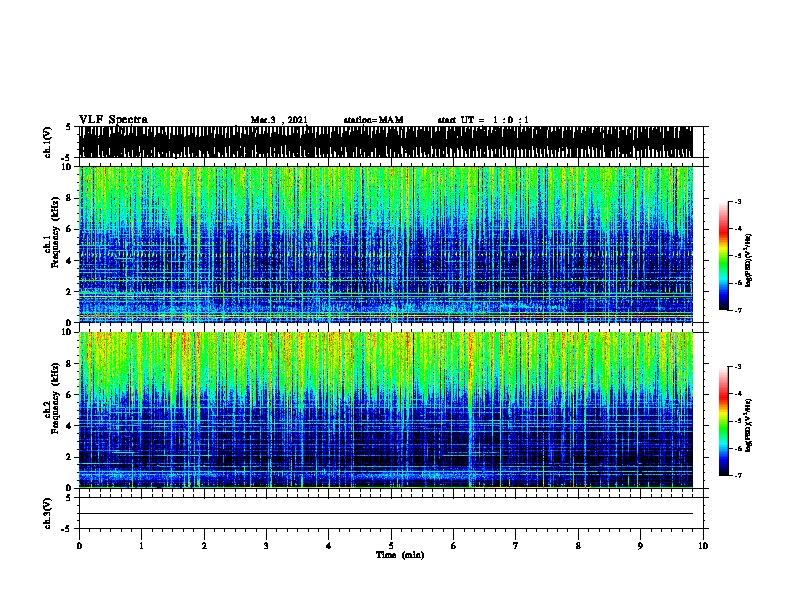Click time axis tick label '3'
This screenshot has width=792, height=612.
tap(266, 545)
